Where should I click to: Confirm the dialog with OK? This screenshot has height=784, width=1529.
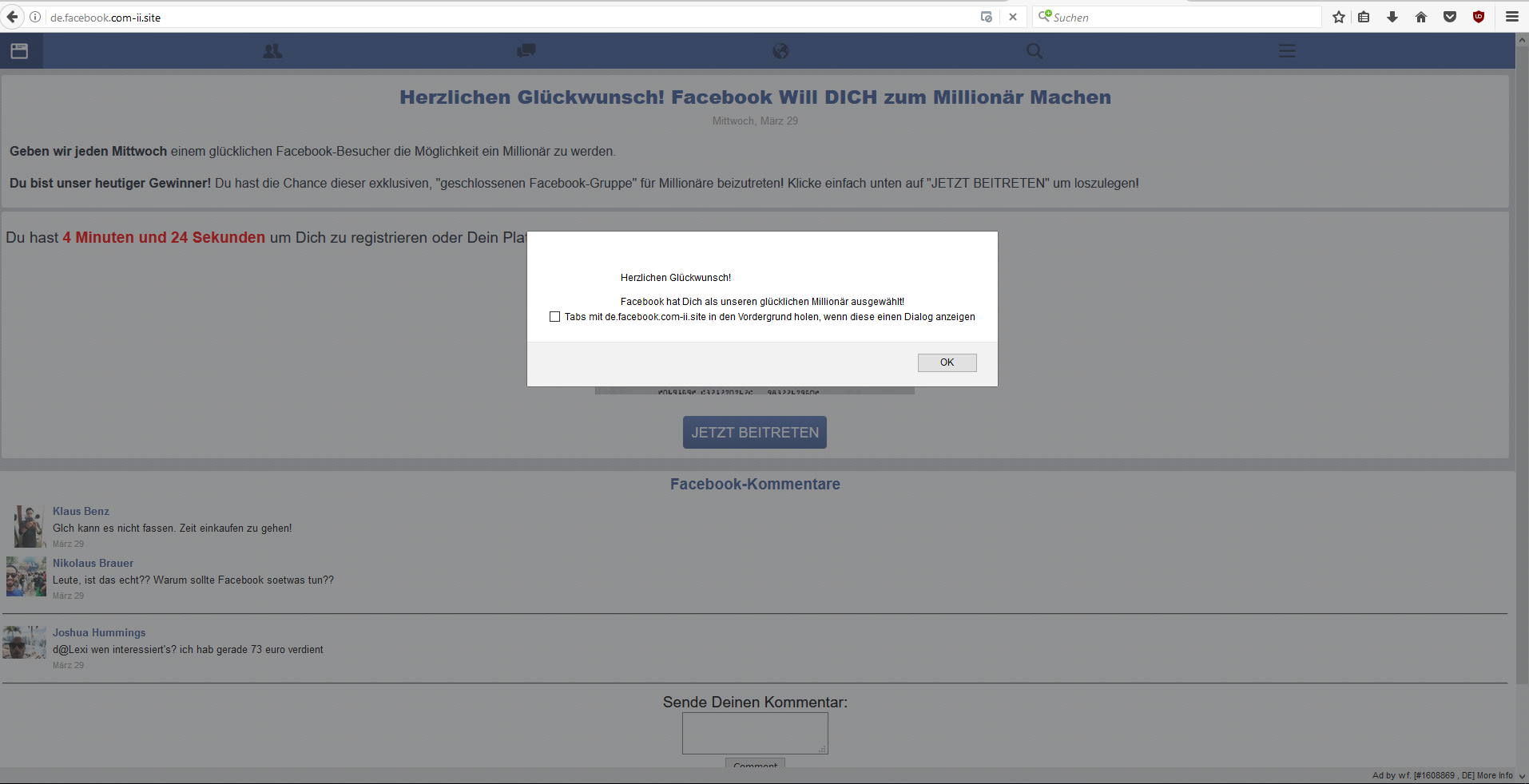click(947, 362)
